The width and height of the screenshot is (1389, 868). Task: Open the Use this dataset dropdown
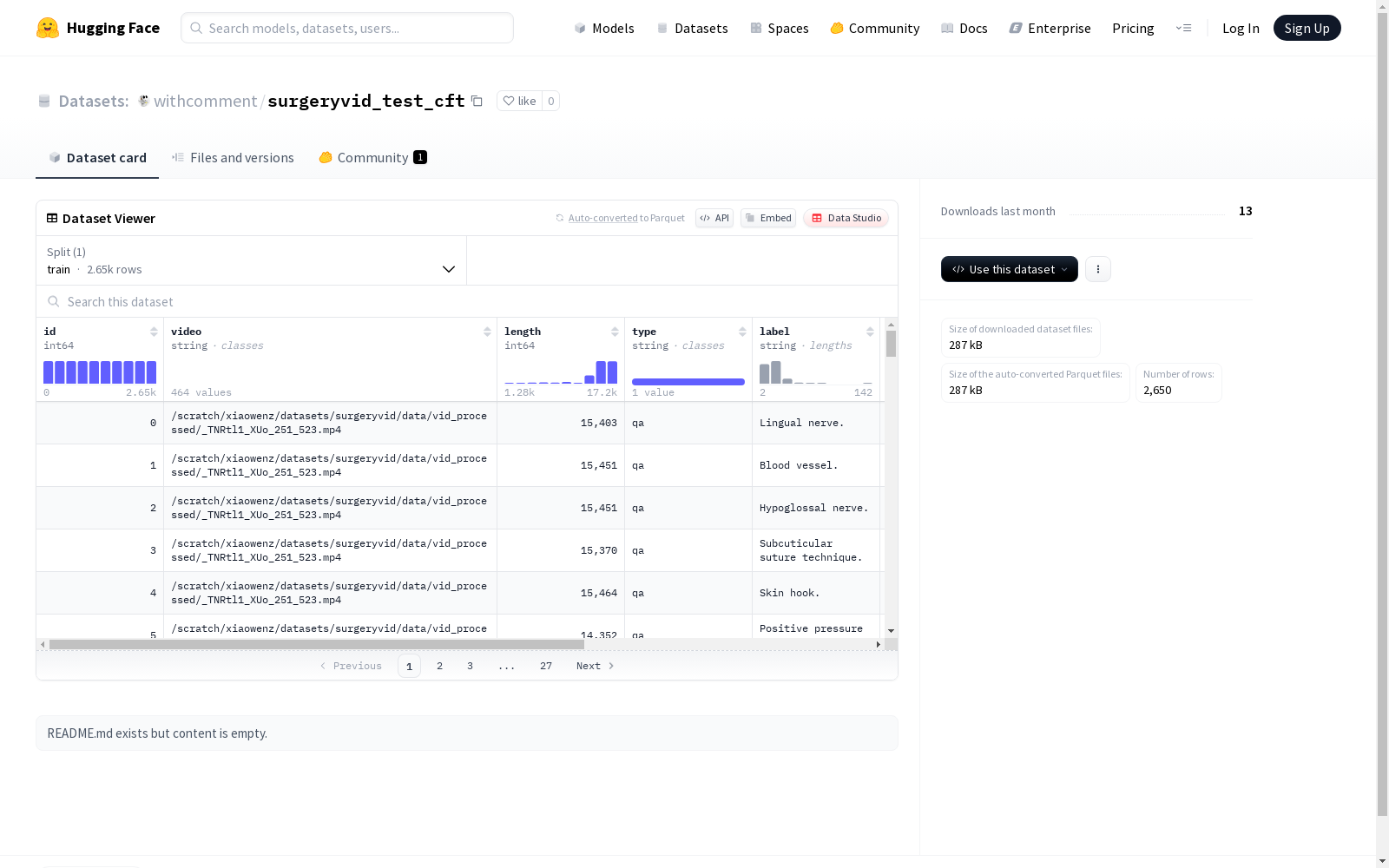pos(1010,269)
